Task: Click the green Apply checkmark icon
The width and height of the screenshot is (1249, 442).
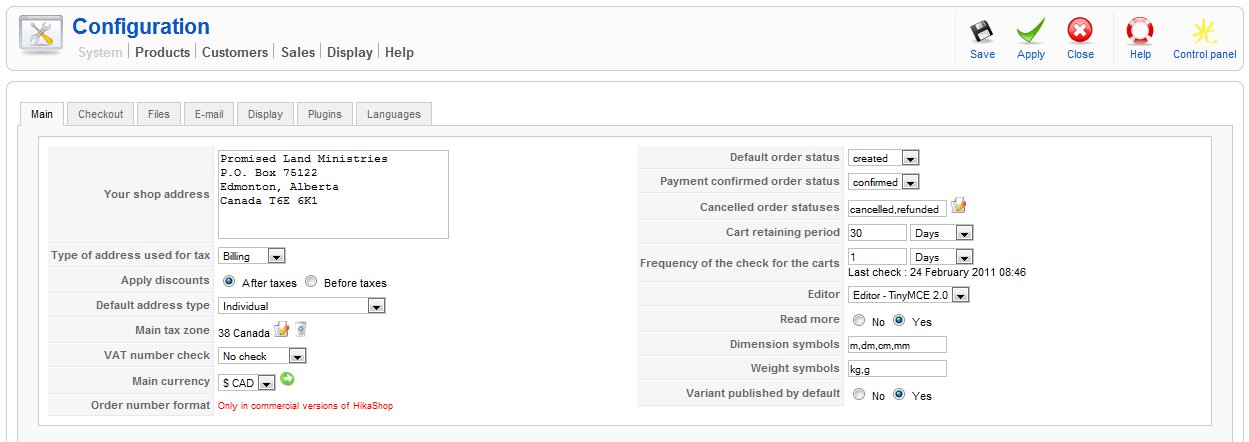Action: coord(1031,31)
